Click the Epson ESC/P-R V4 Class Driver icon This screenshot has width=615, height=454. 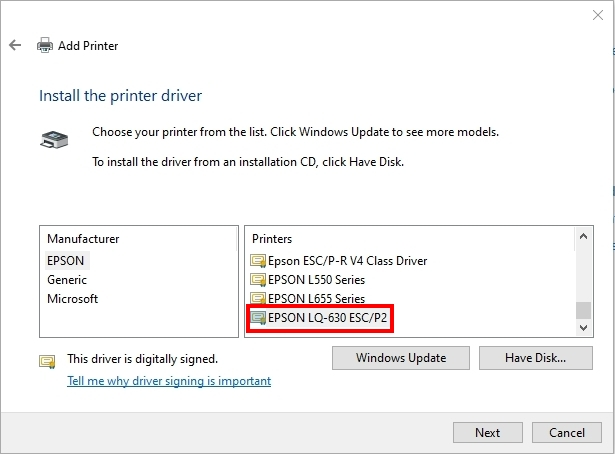coord(258,261)
